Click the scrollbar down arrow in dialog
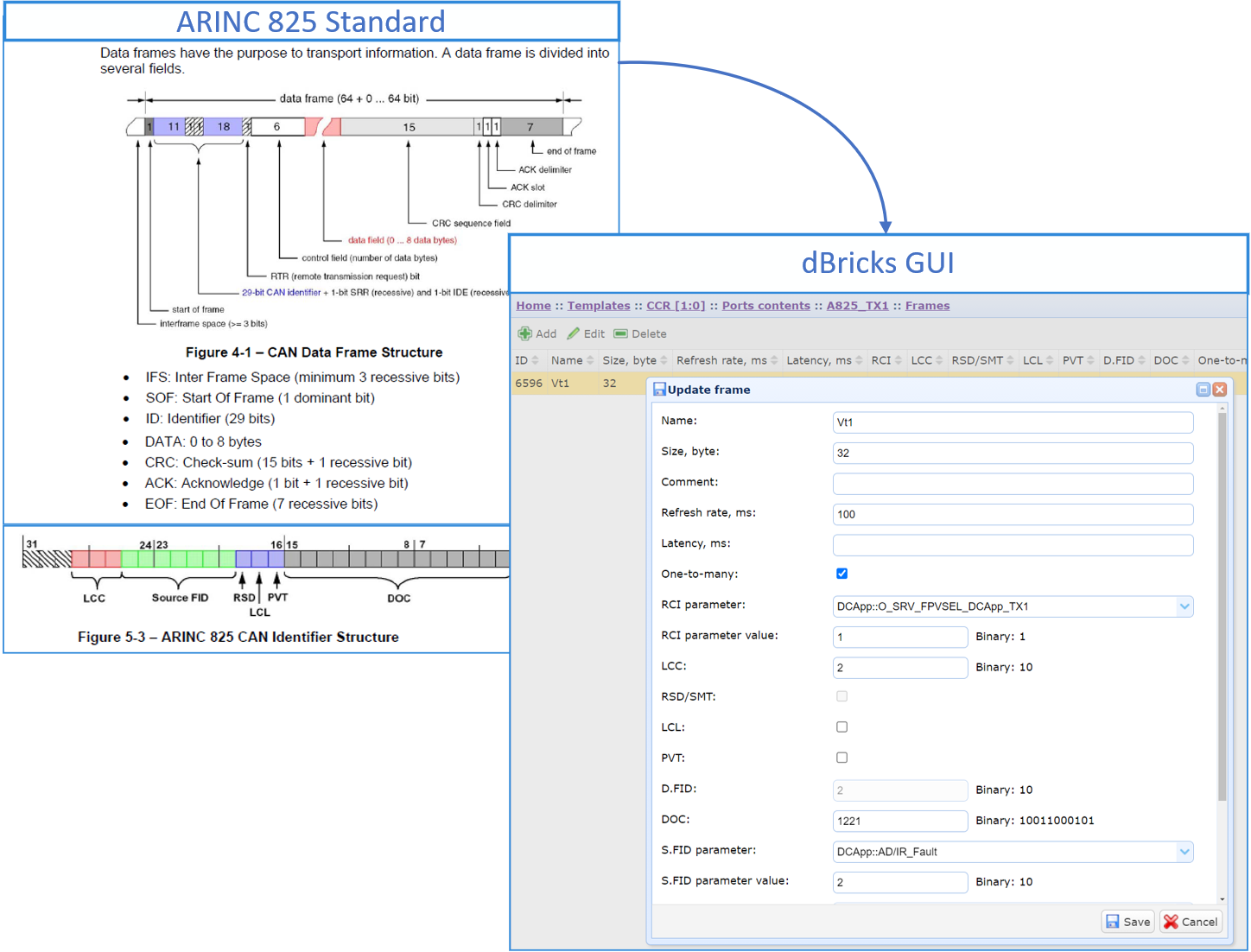This screenshot has width=1251, height=952. (1222, 899)
